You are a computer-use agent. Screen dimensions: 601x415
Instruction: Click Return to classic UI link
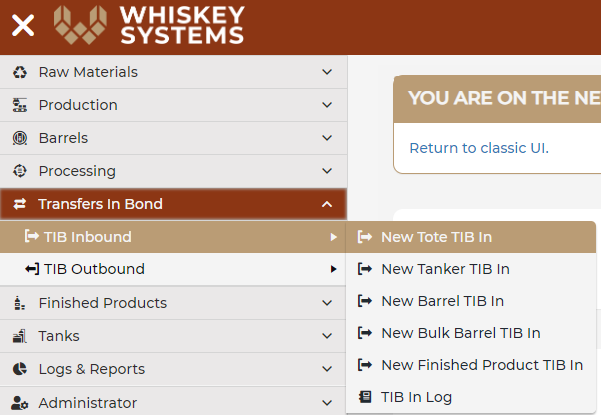point(479,148)
